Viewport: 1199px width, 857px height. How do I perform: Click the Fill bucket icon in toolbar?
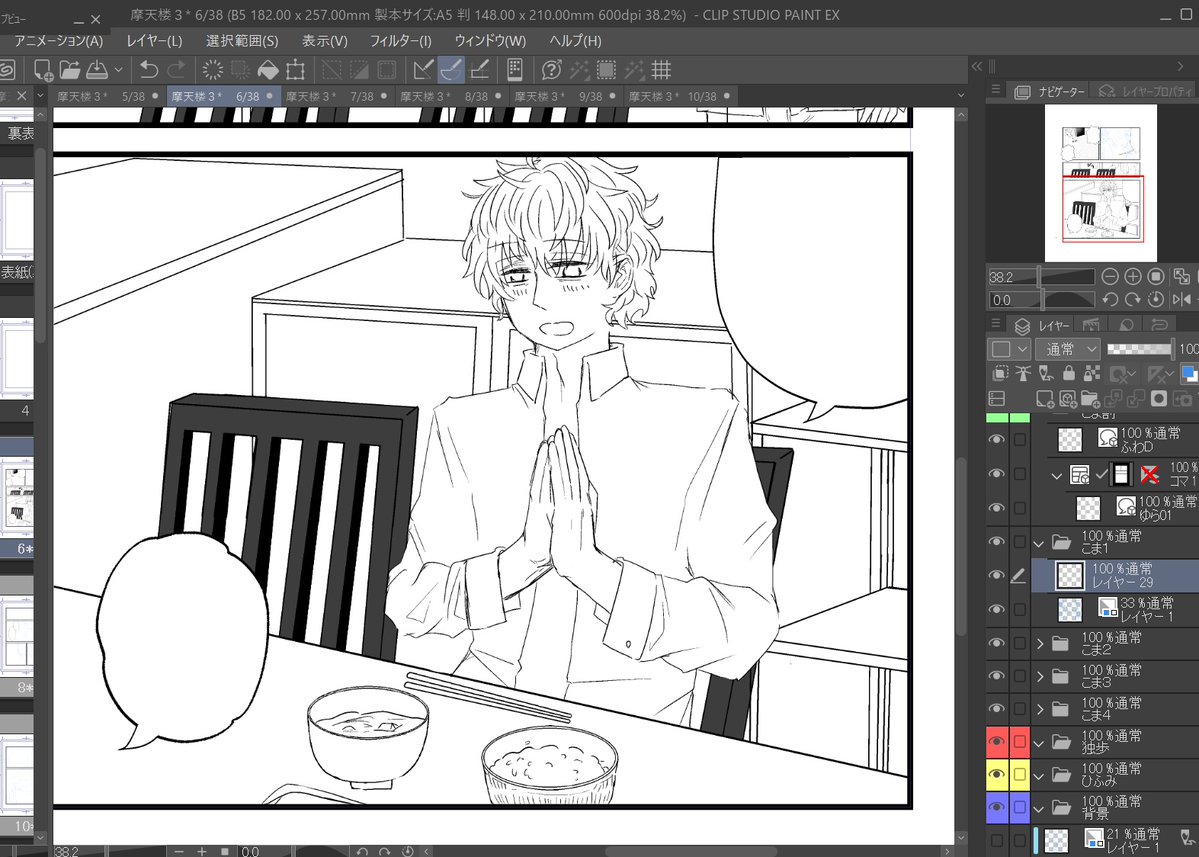point(268,70)
